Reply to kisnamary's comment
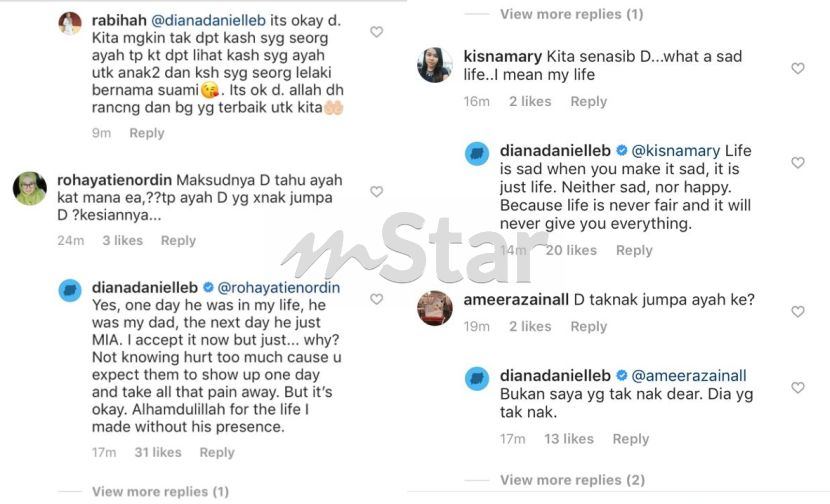The height and width of the screenshot is (504, 830). click(x=589, y=101)
